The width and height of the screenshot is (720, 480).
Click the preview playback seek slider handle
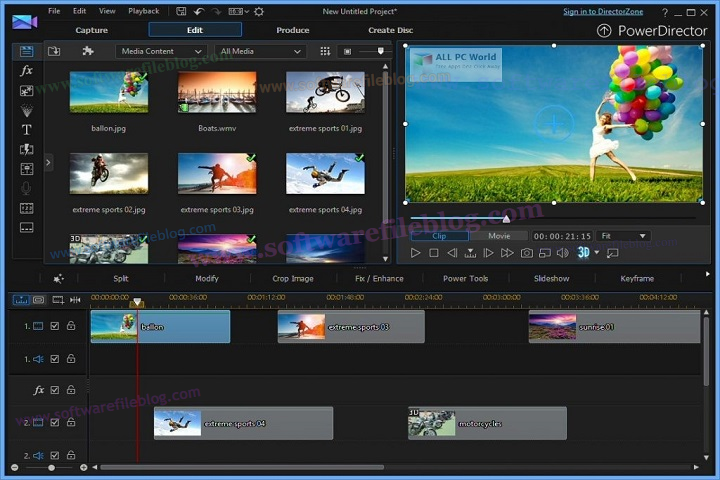506,218
